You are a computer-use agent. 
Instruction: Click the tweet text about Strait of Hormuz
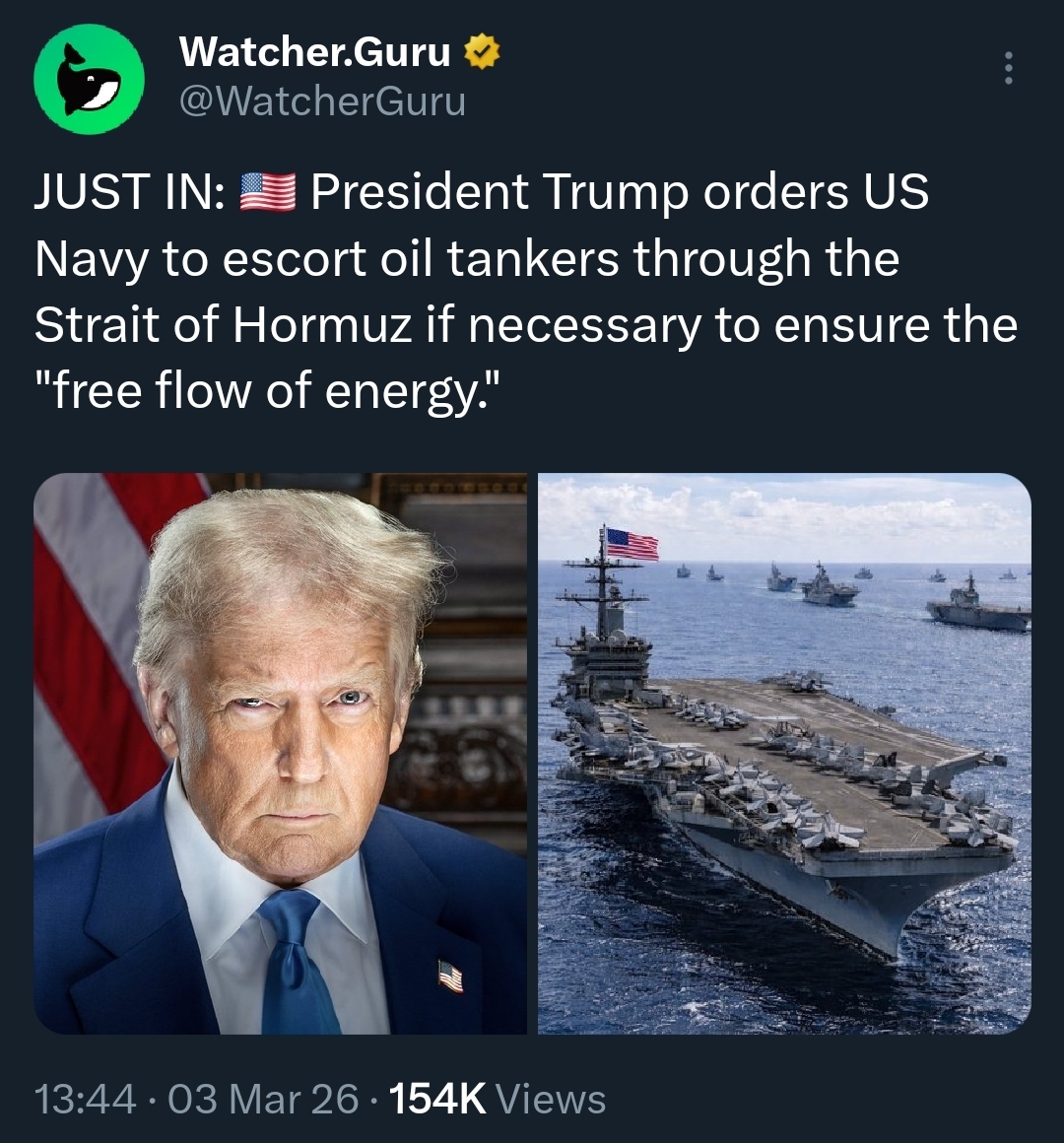coord(525,291)
